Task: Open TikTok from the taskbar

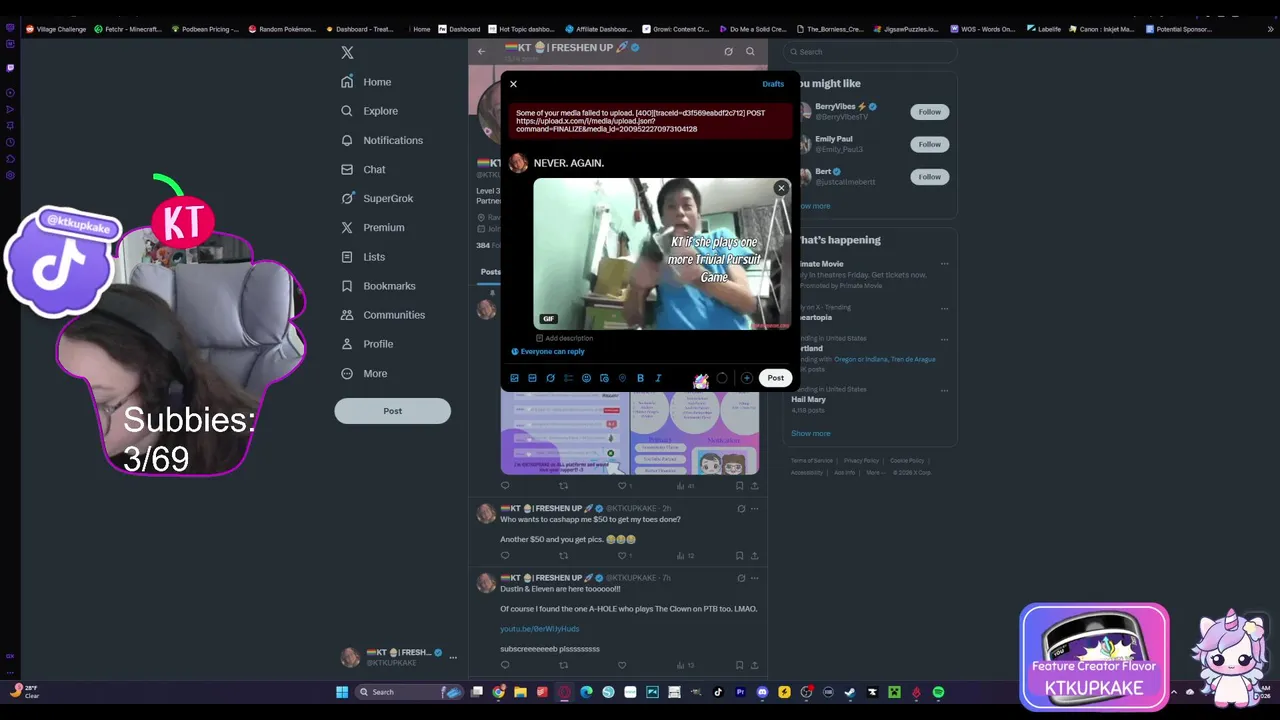Action: point(718,692)
